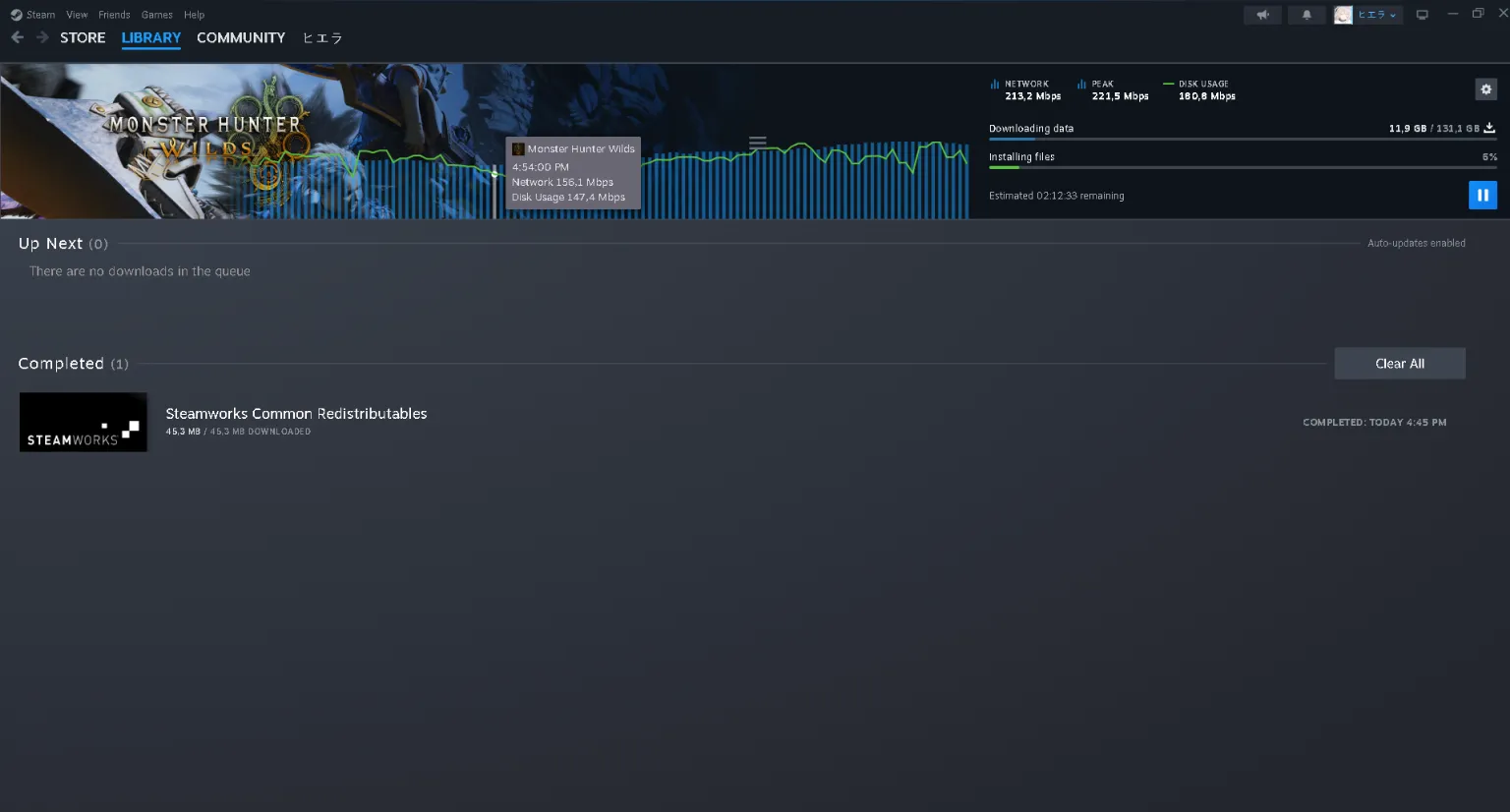
Task: Open the announcements megaphone icon
Action: coord(1263,15)
